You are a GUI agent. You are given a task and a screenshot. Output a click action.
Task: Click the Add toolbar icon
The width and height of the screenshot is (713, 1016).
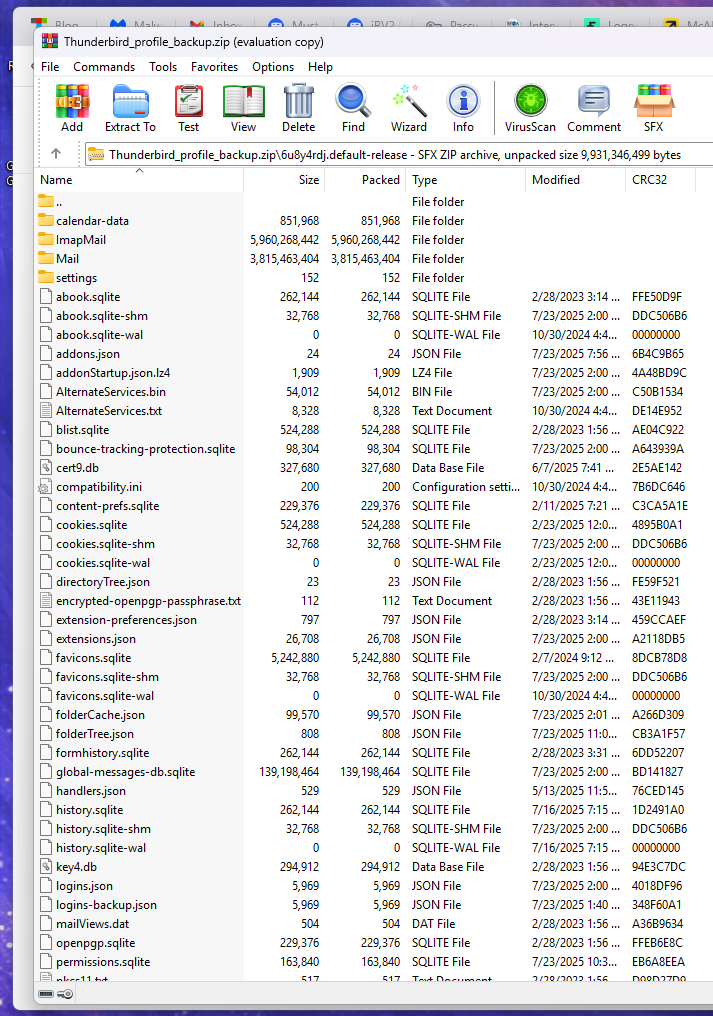click(x=72, y=108)
